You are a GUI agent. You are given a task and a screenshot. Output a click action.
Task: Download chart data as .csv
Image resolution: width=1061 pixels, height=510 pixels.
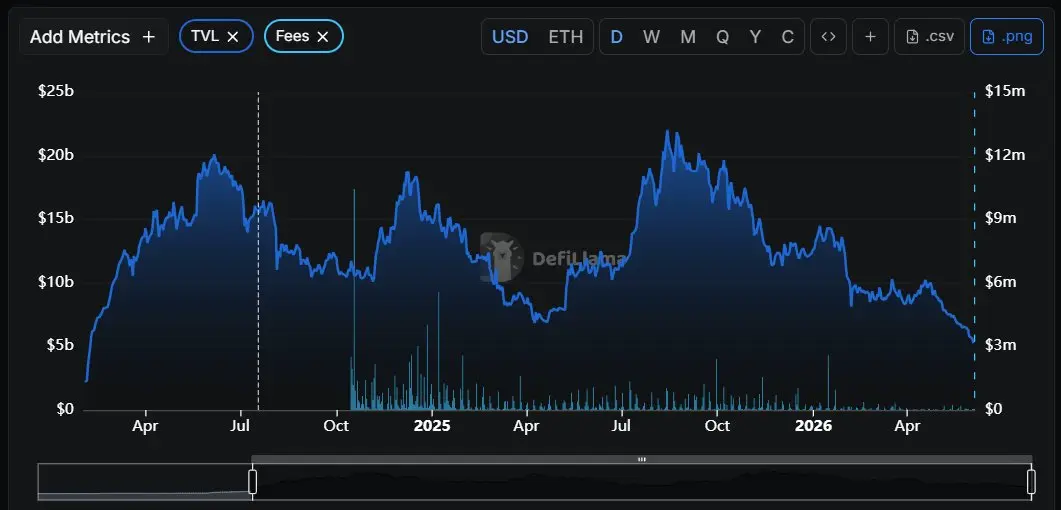929,37
